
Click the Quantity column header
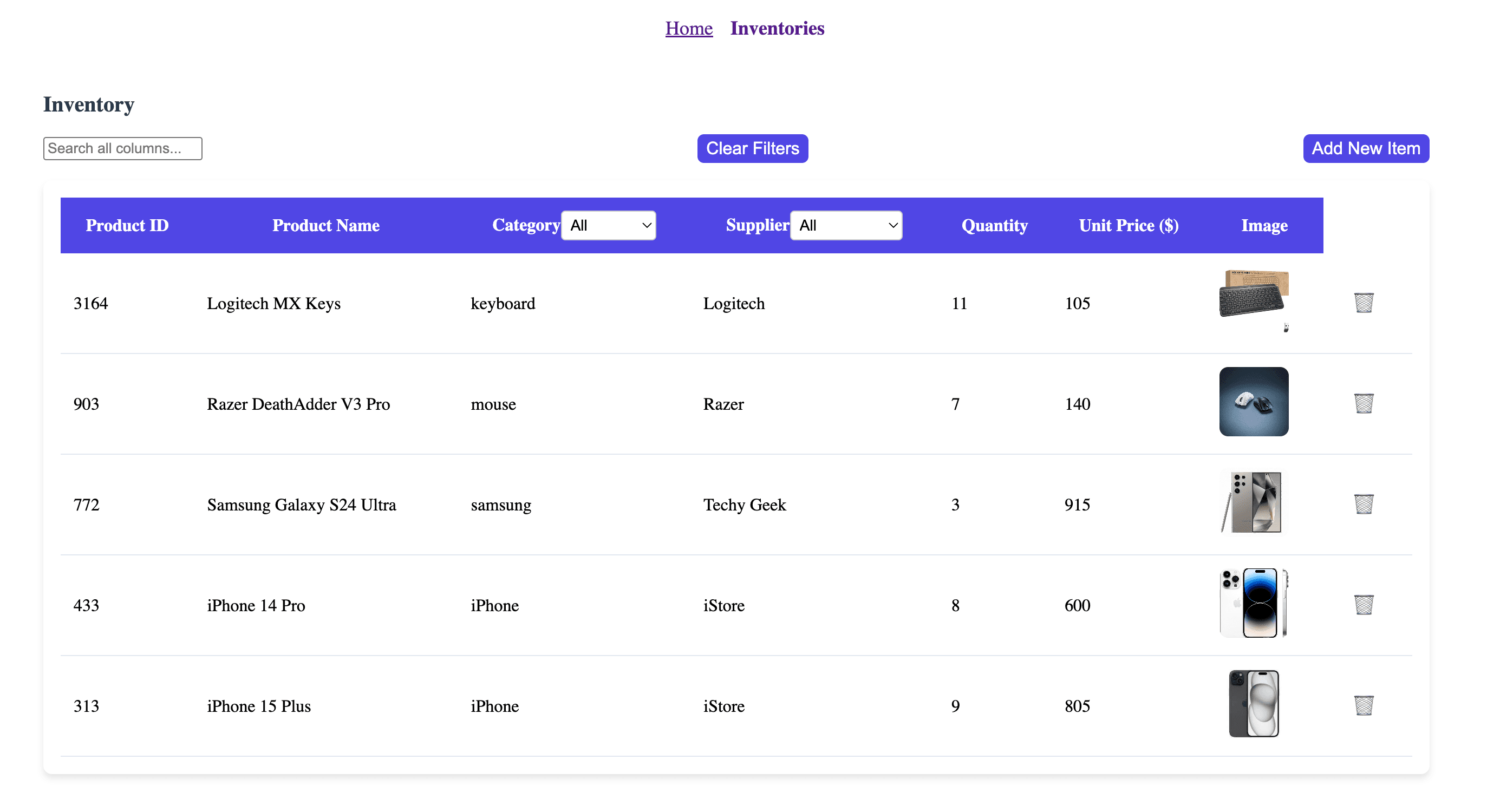(x=995, y=225)
